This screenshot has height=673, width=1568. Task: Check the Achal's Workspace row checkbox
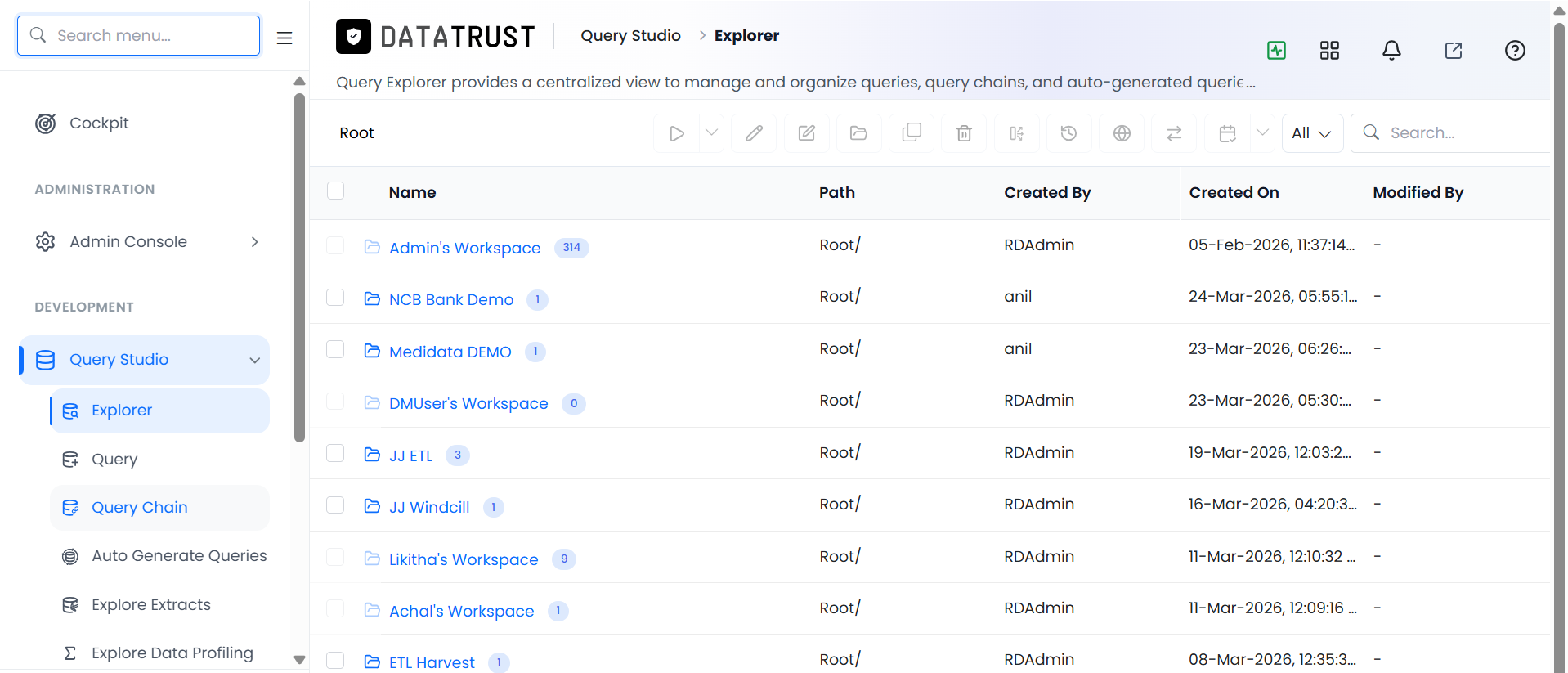[x=335, y=608]
